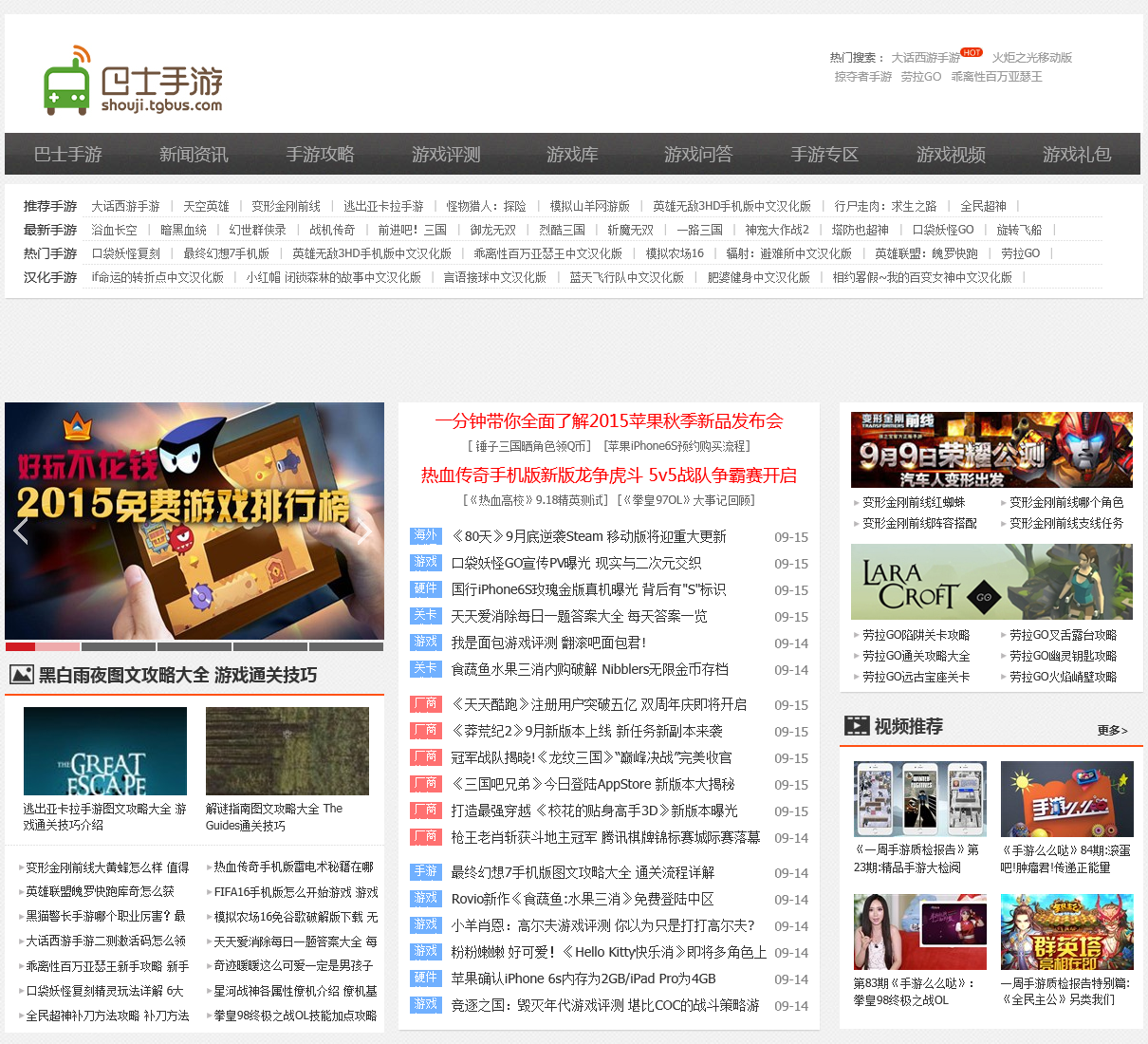Open news 竞逐之国 游戏评测

click(605, 1005)
